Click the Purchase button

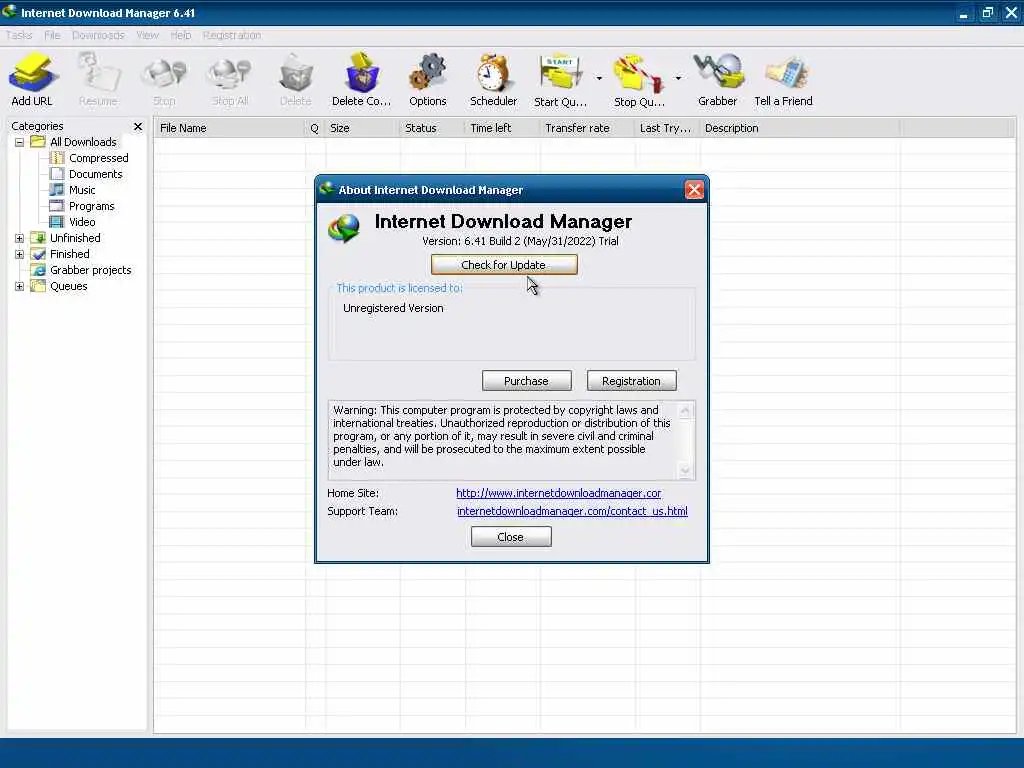point(526,381)
